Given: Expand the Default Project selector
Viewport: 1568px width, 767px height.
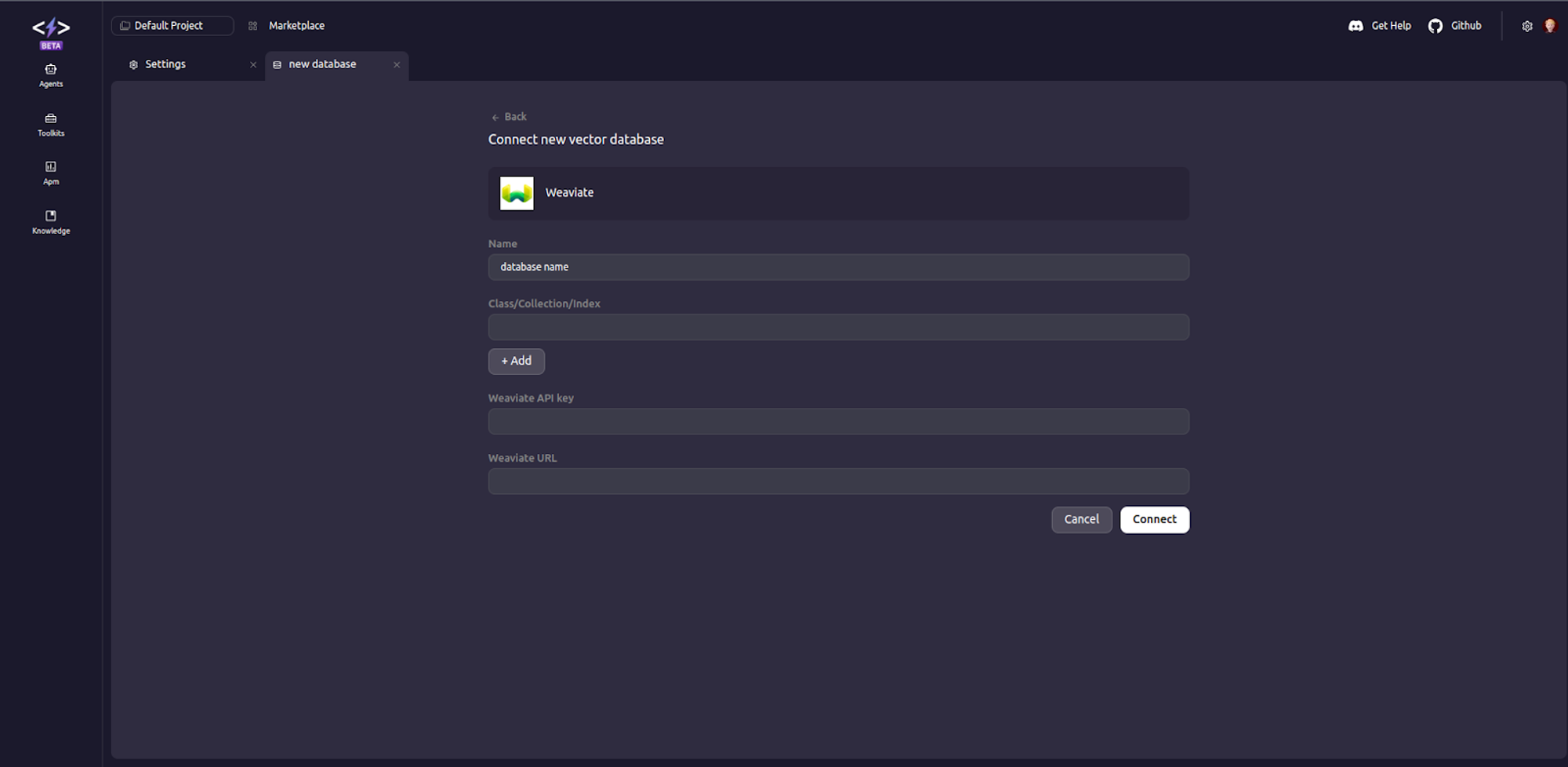Looking at the screenshot, I should 172,26.
